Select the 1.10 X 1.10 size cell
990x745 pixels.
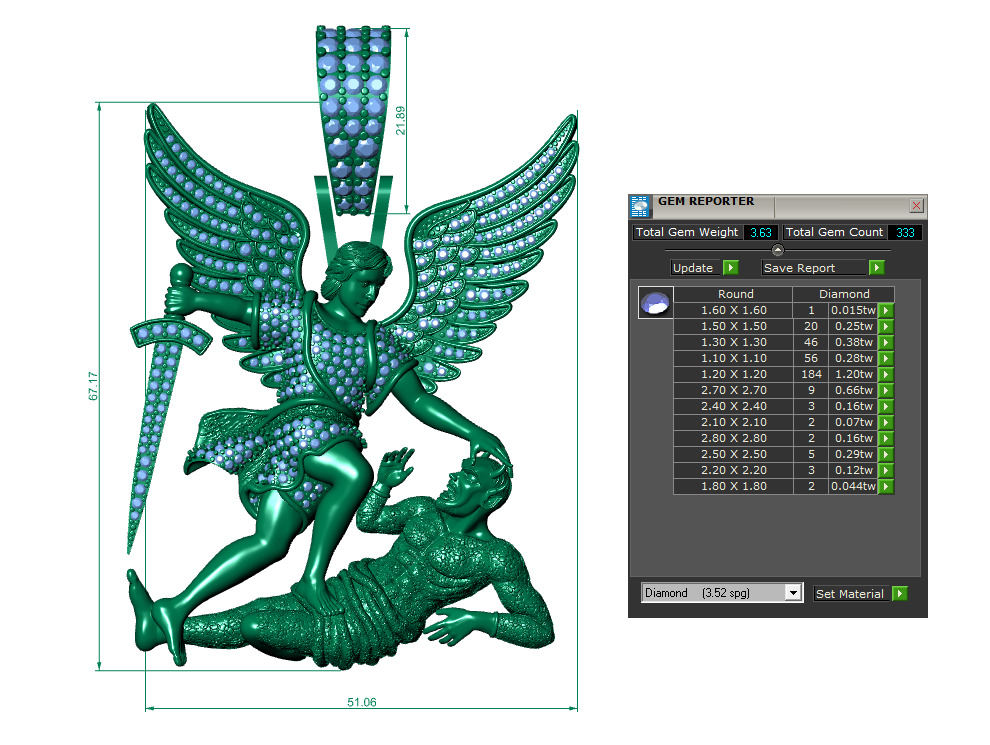[734, 358]
